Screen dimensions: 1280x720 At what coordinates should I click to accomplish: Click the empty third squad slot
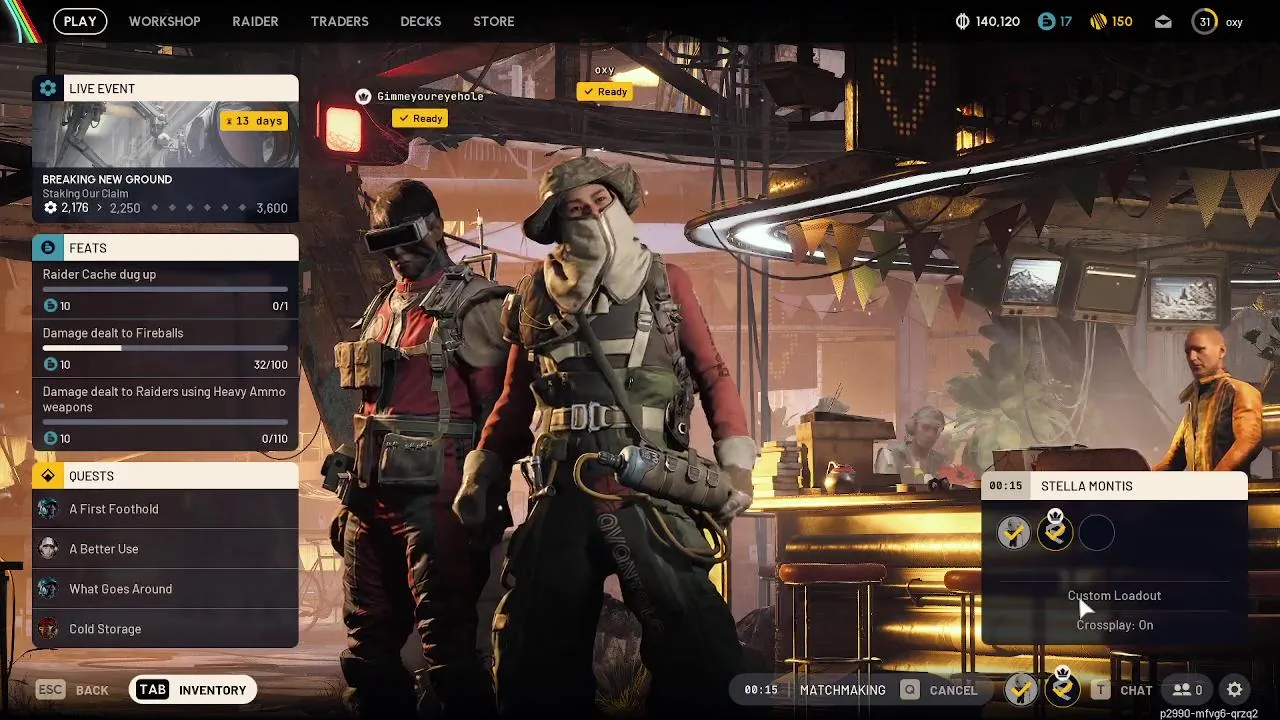1097,533
